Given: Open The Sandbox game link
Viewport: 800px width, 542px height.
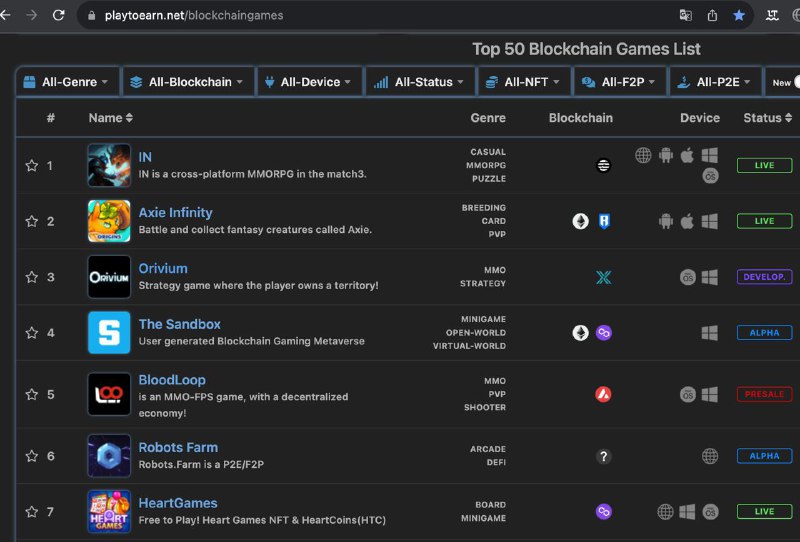Looking at the screenshot, I should [180, 324].
